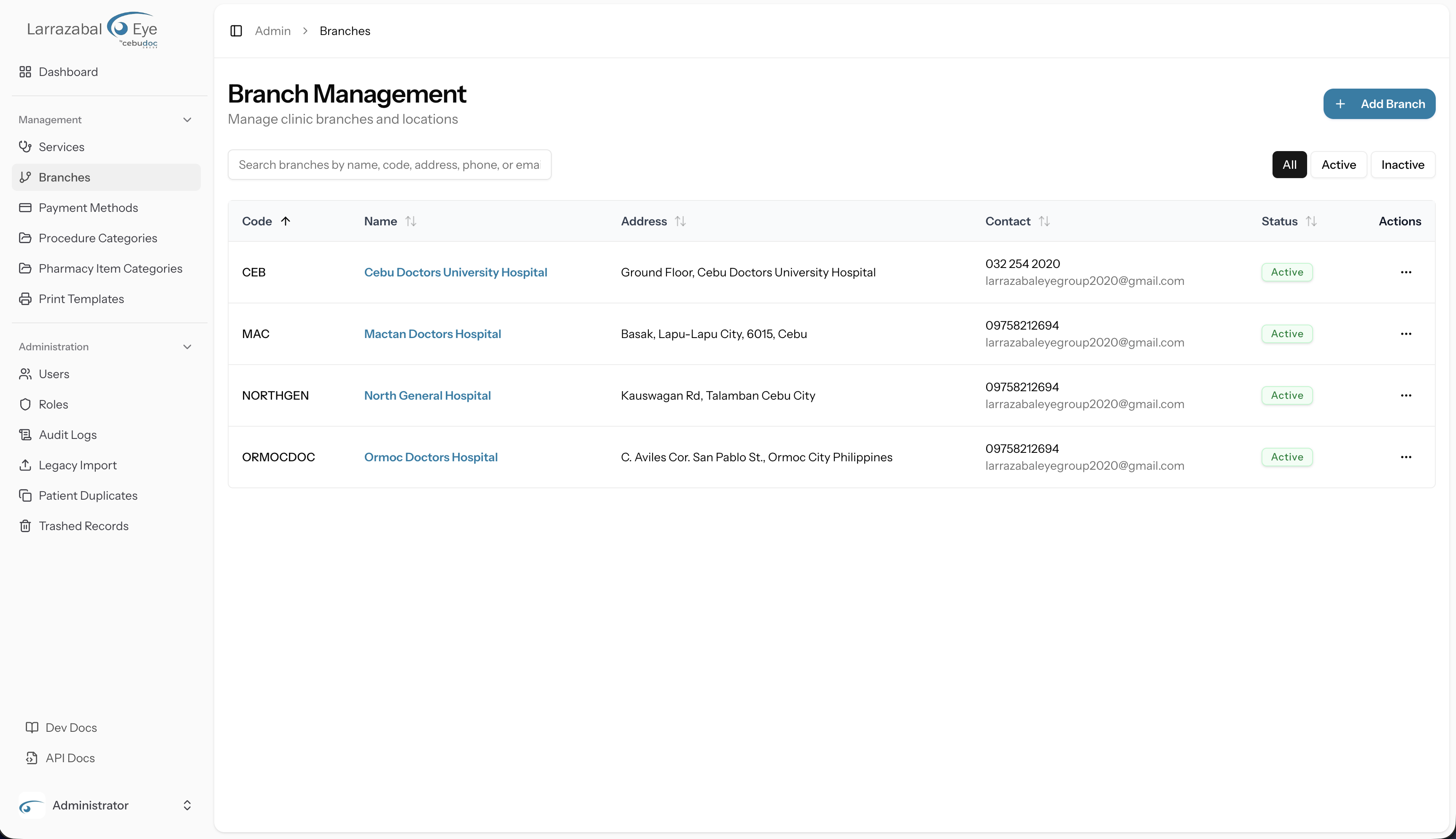Sort table by Address column
Viewport: 1456px width, 839px height.
(653, 221)
